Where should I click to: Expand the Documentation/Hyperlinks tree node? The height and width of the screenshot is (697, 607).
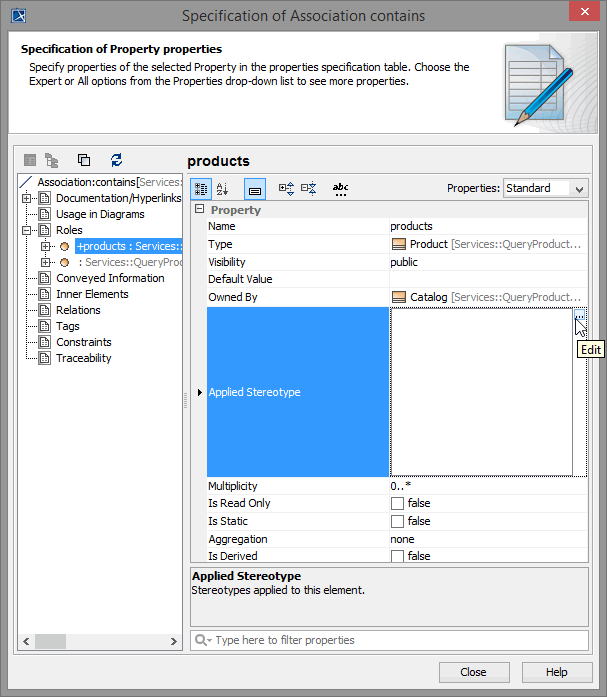27,198
